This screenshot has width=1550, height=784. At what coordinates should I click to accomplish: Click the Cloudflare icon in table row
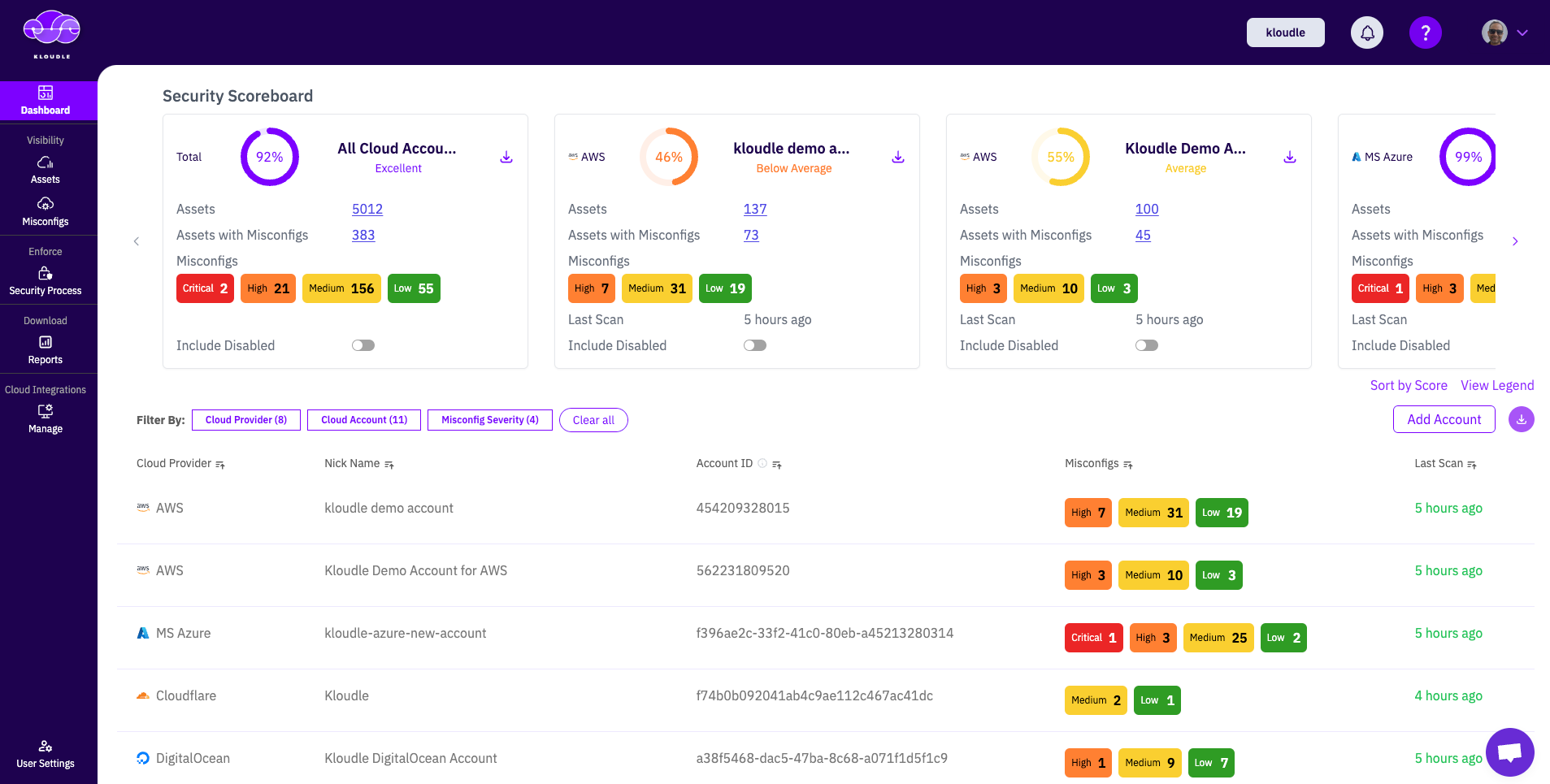point(143,695)
